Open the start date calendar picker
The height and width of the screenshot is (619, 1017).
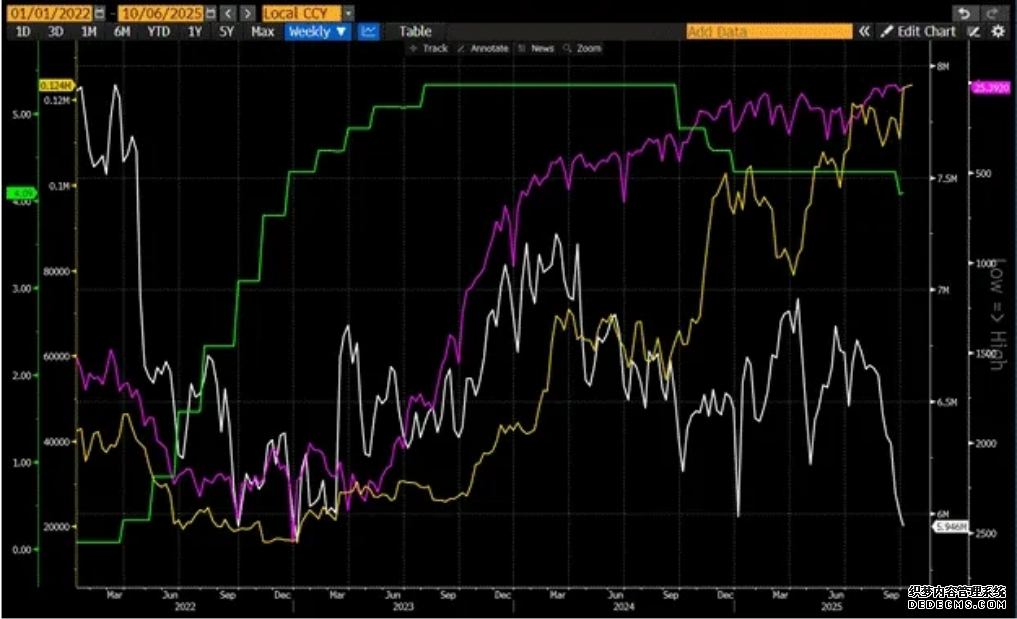[99, 13]
